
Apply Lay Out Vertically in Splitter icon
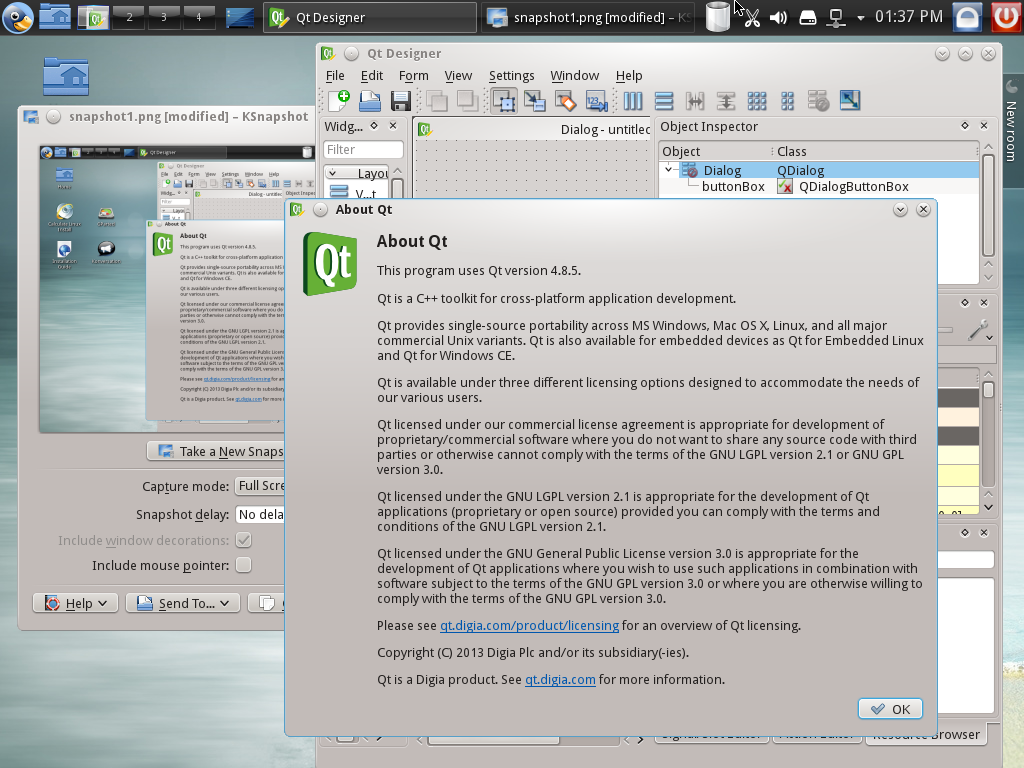tap(726, 101)
